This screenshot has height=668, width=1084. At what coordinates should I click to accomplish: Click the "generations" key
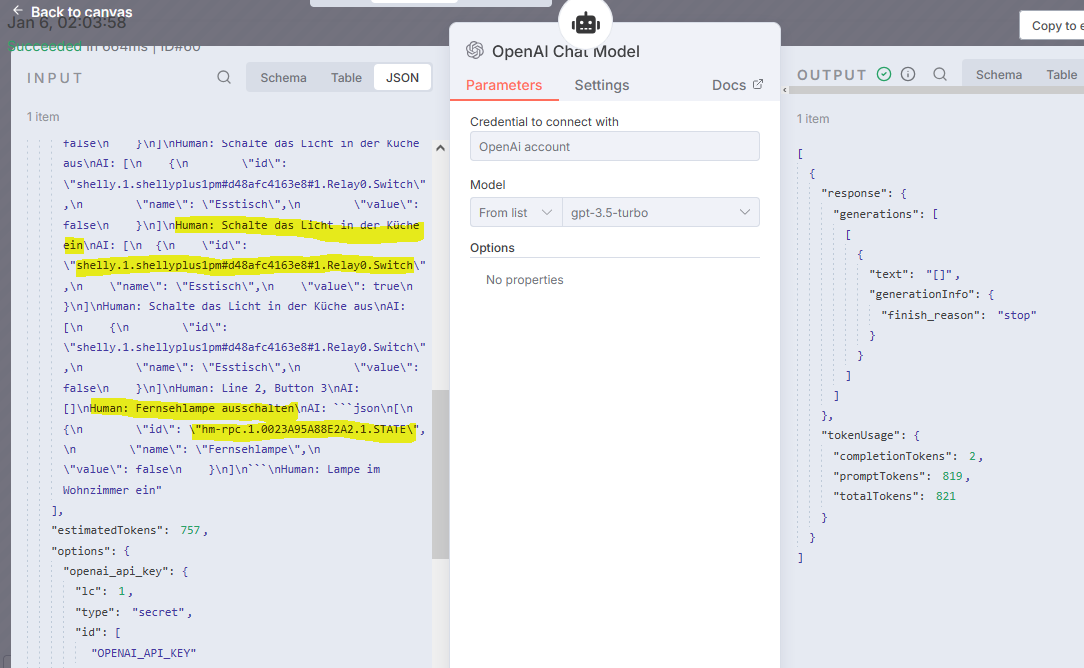click(878, 214)
